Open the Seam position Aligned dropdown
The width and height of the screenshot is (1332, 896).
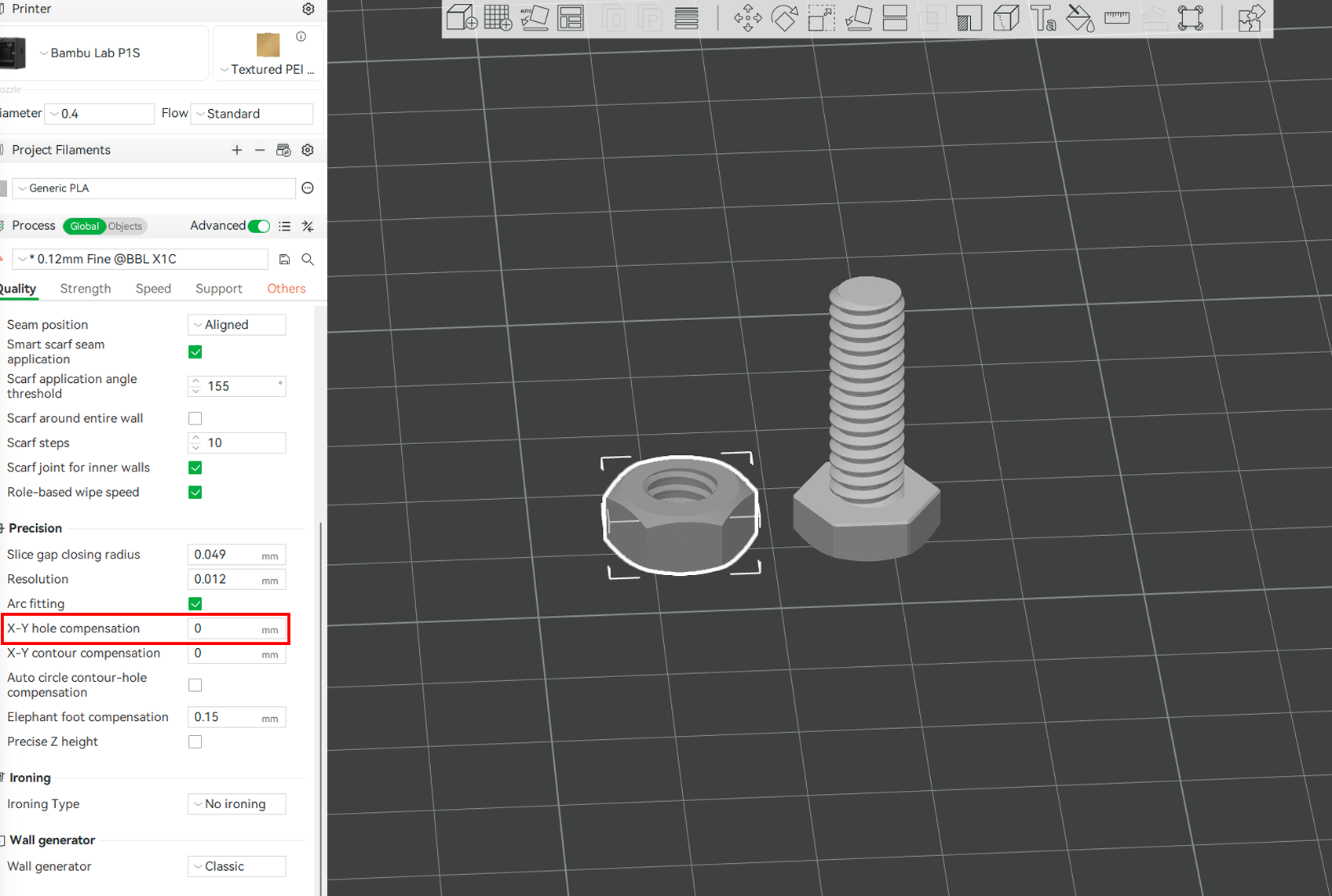tap(236, 325)
